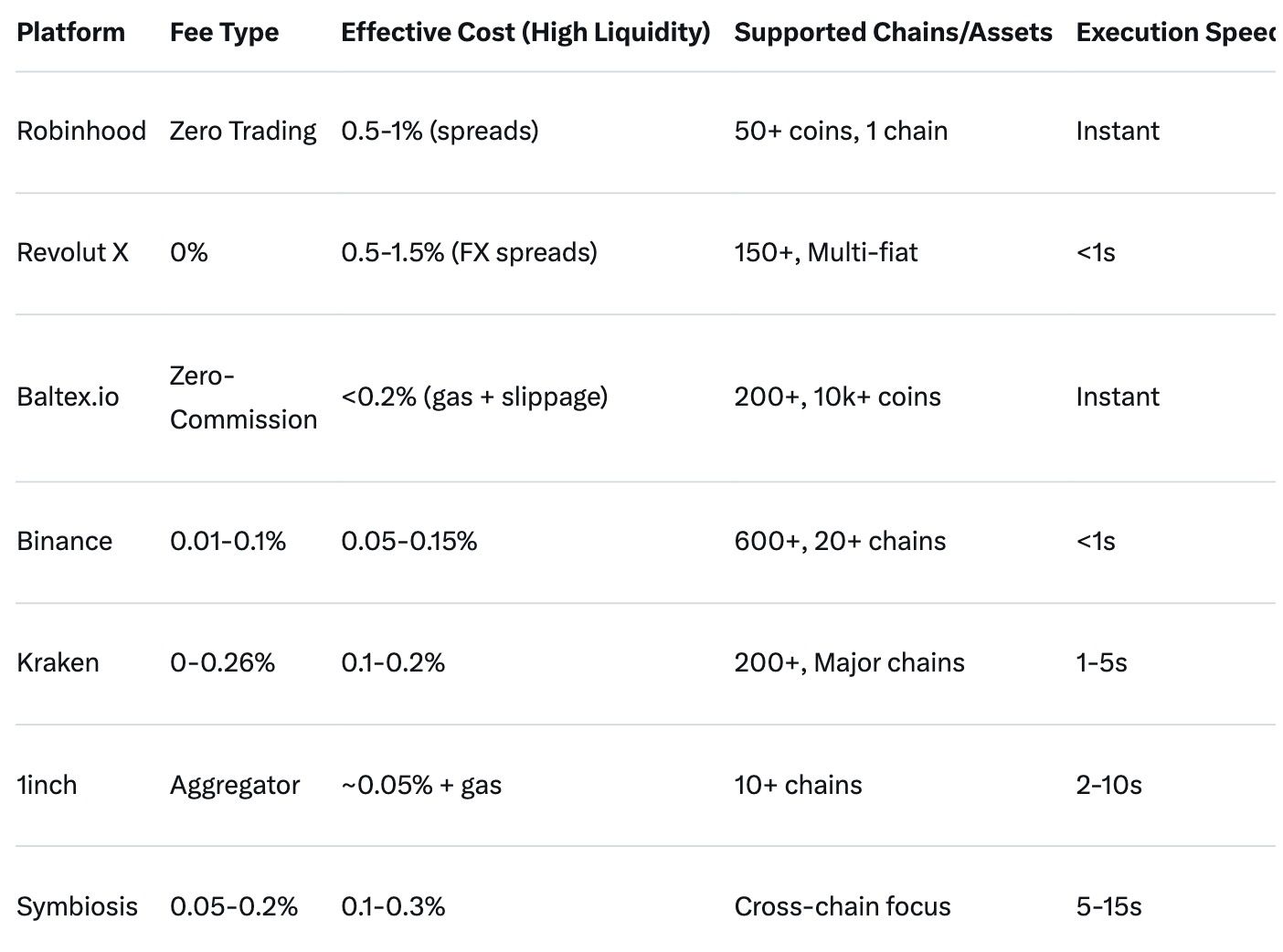Select the 1inch platform cell
Viewport: 1283px width, 952px height.
point(47,785)
